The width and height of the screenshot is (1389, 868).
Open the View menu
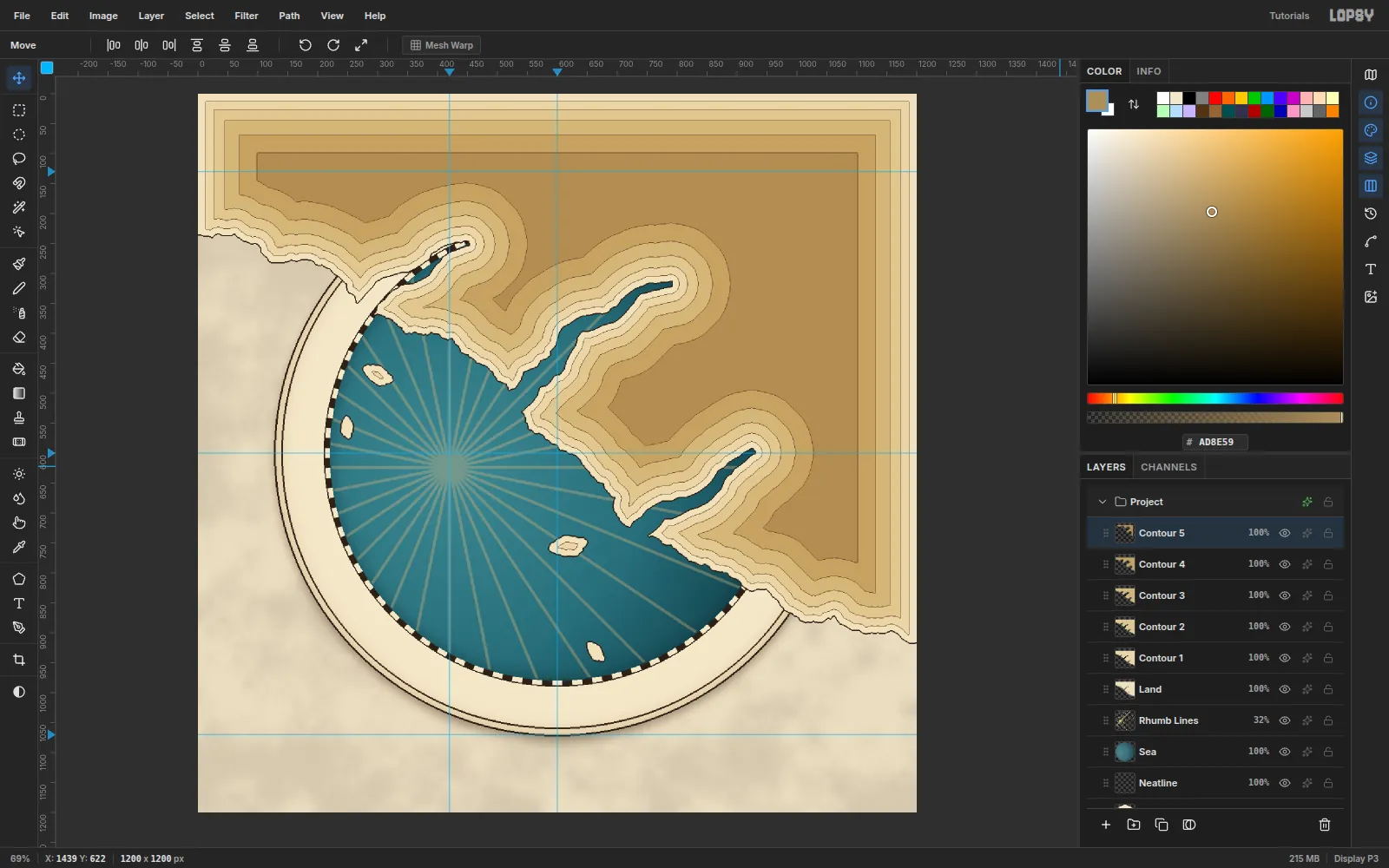click(x=332, y=16)
